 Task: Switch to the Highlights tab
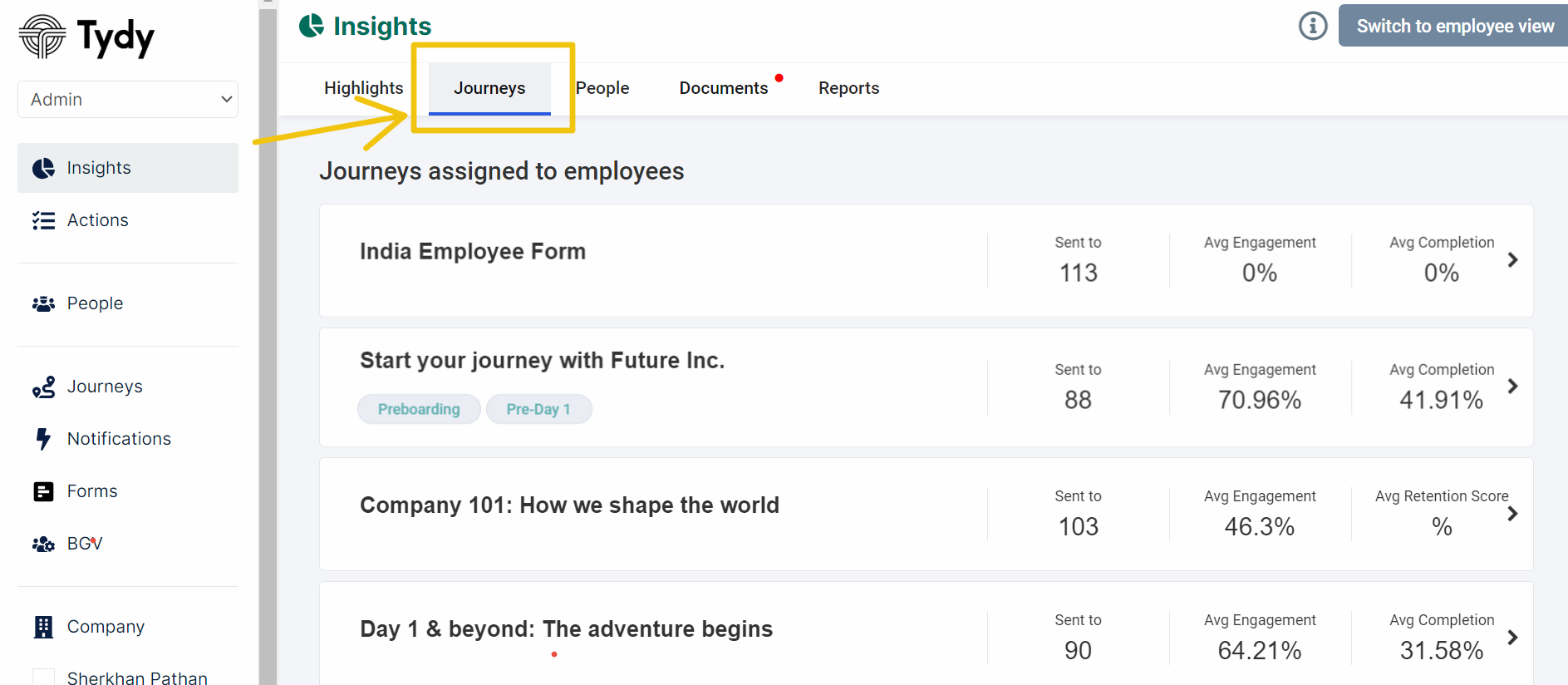point(363,88)
